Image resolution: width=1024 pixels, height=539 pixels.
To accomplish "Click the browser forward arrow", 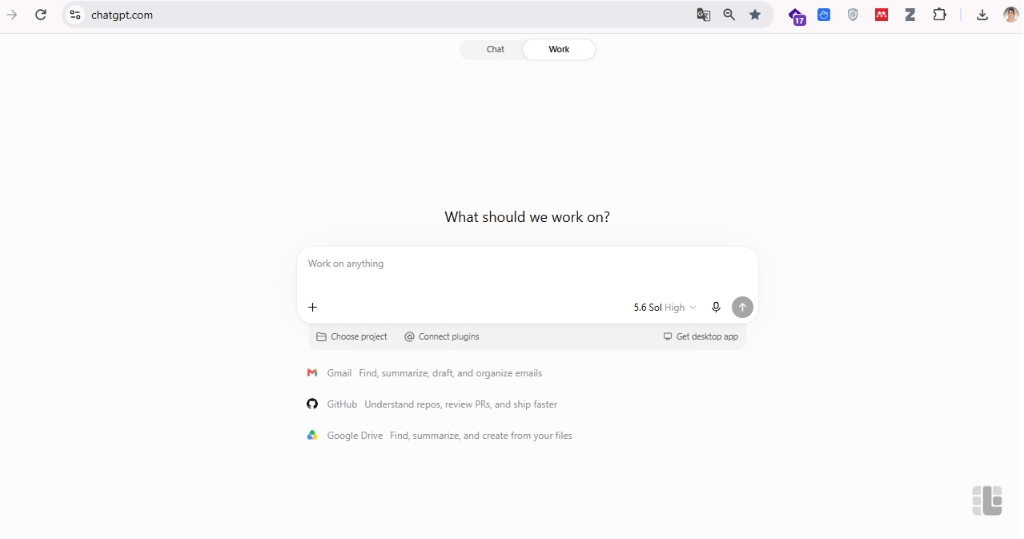I will click(12, 14).
